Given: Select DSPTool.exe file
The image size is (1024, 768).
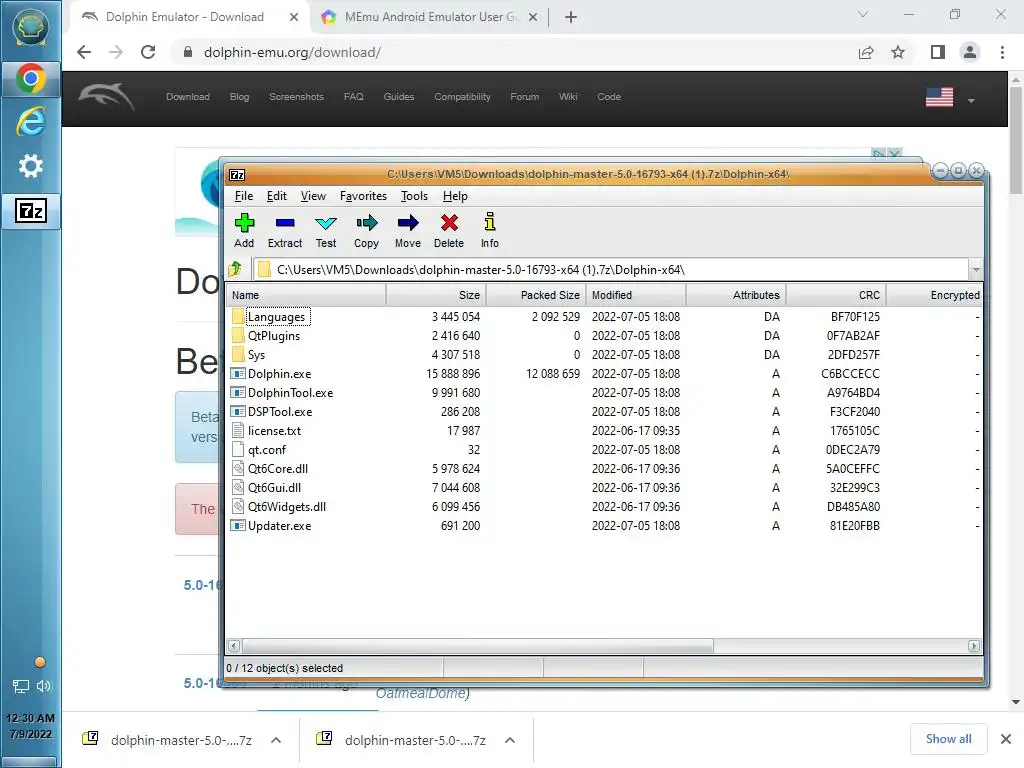Looking at the screenshot, I should tap(280, 411).
